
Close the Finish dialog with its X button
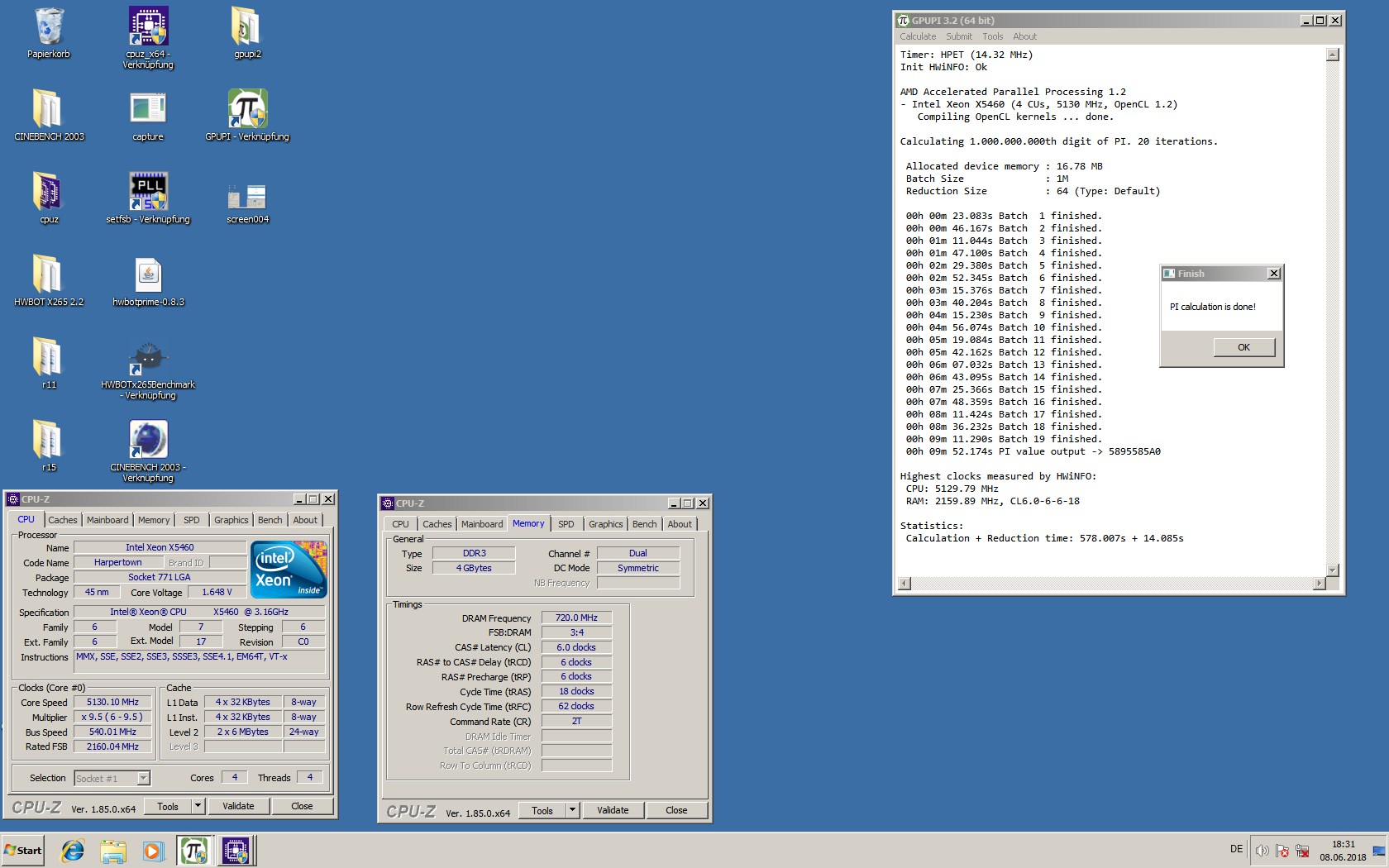point(1273,274)
